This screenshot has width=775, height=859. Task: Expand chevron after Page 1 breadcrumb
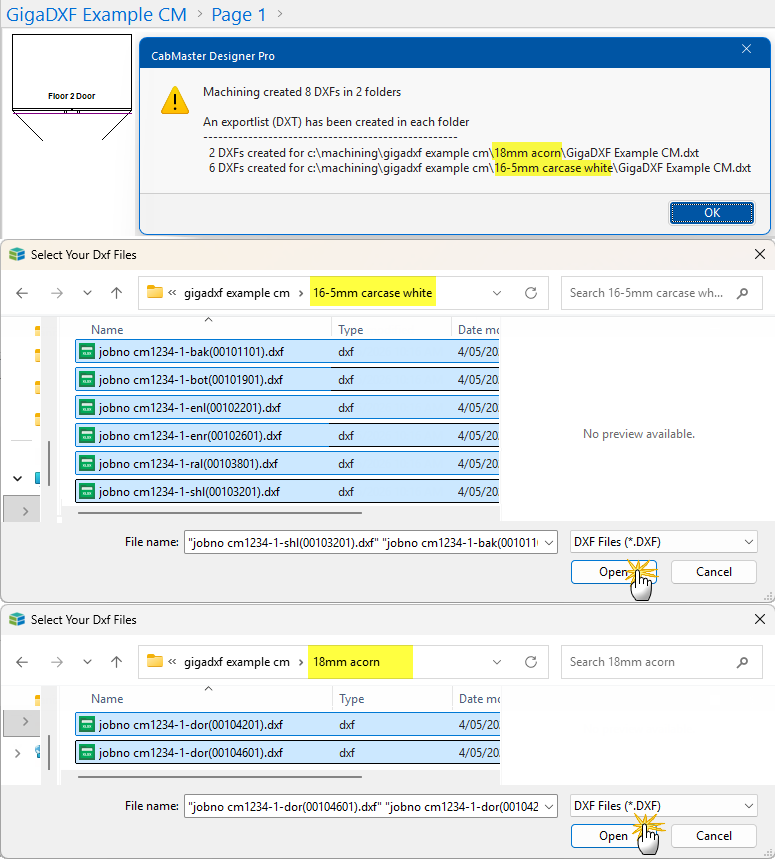click(280, 13)
